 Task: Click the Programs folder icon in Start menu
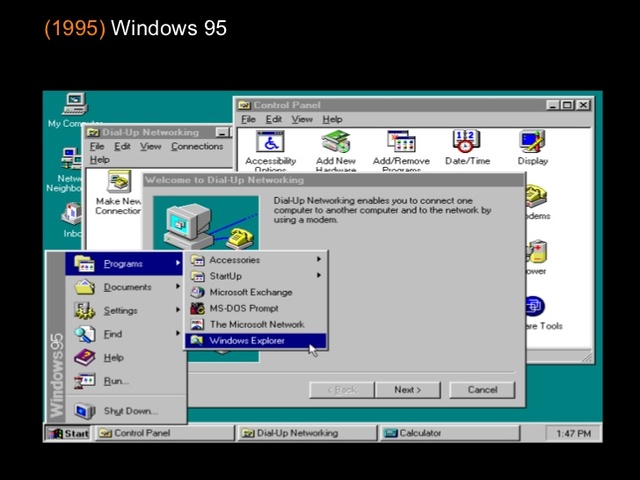[x=84, y=264]
